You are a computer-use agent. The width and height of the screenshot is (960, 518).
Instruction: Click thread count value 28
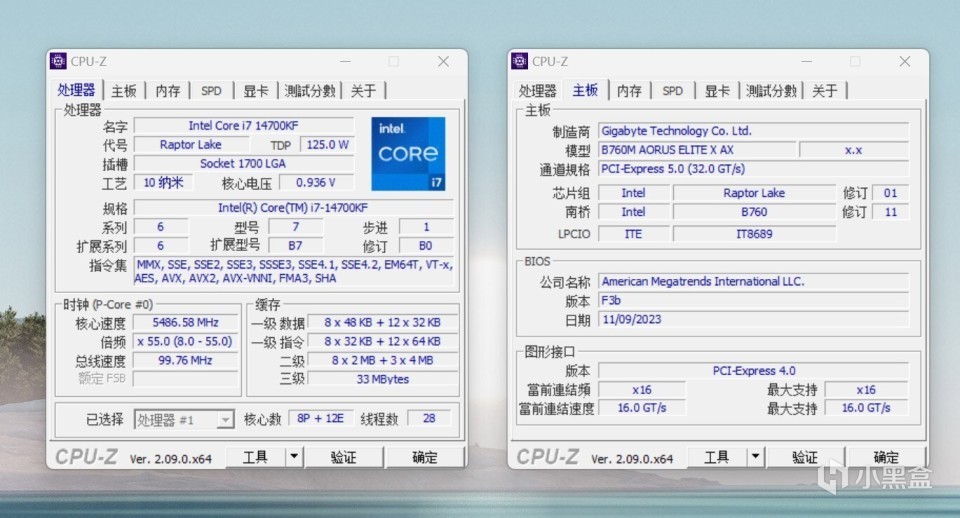tap(429, 418)
